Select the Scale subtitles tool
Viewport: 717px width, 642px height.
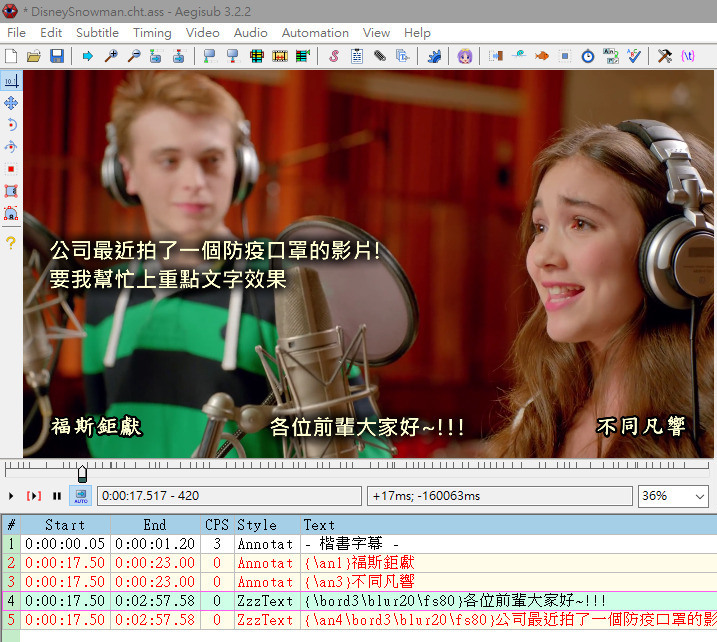point(11,169)
